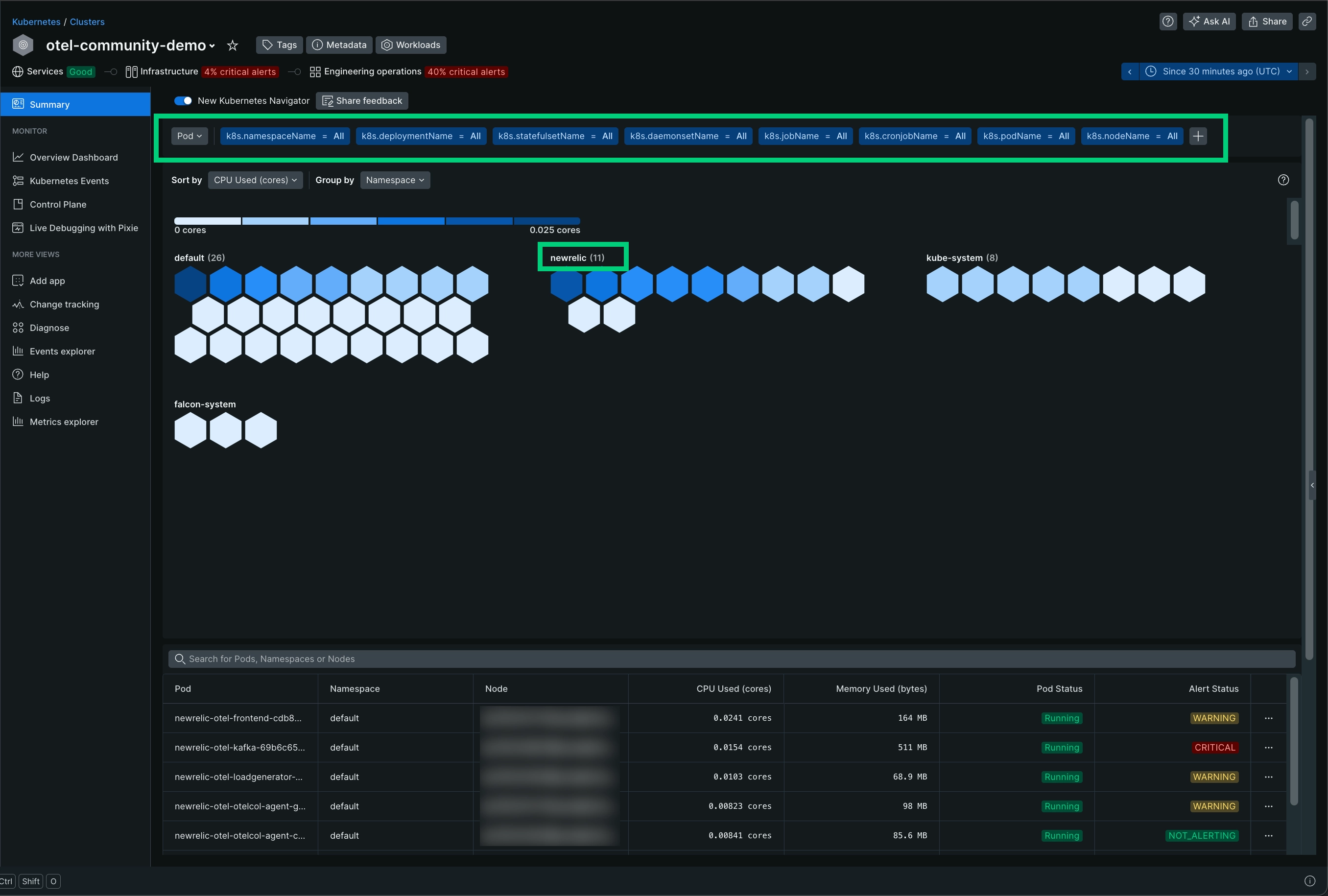Expand the Sort by CPU Used dropdown
Screen dimensions: 1328x896
click(x=255, y=180)
